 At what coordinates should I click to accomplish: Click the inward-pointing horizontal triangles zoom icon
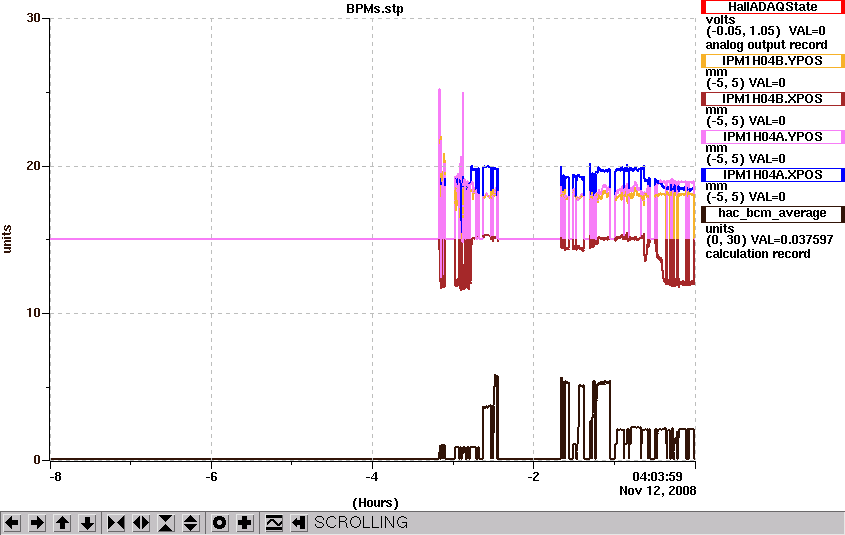tap(116, 523)
